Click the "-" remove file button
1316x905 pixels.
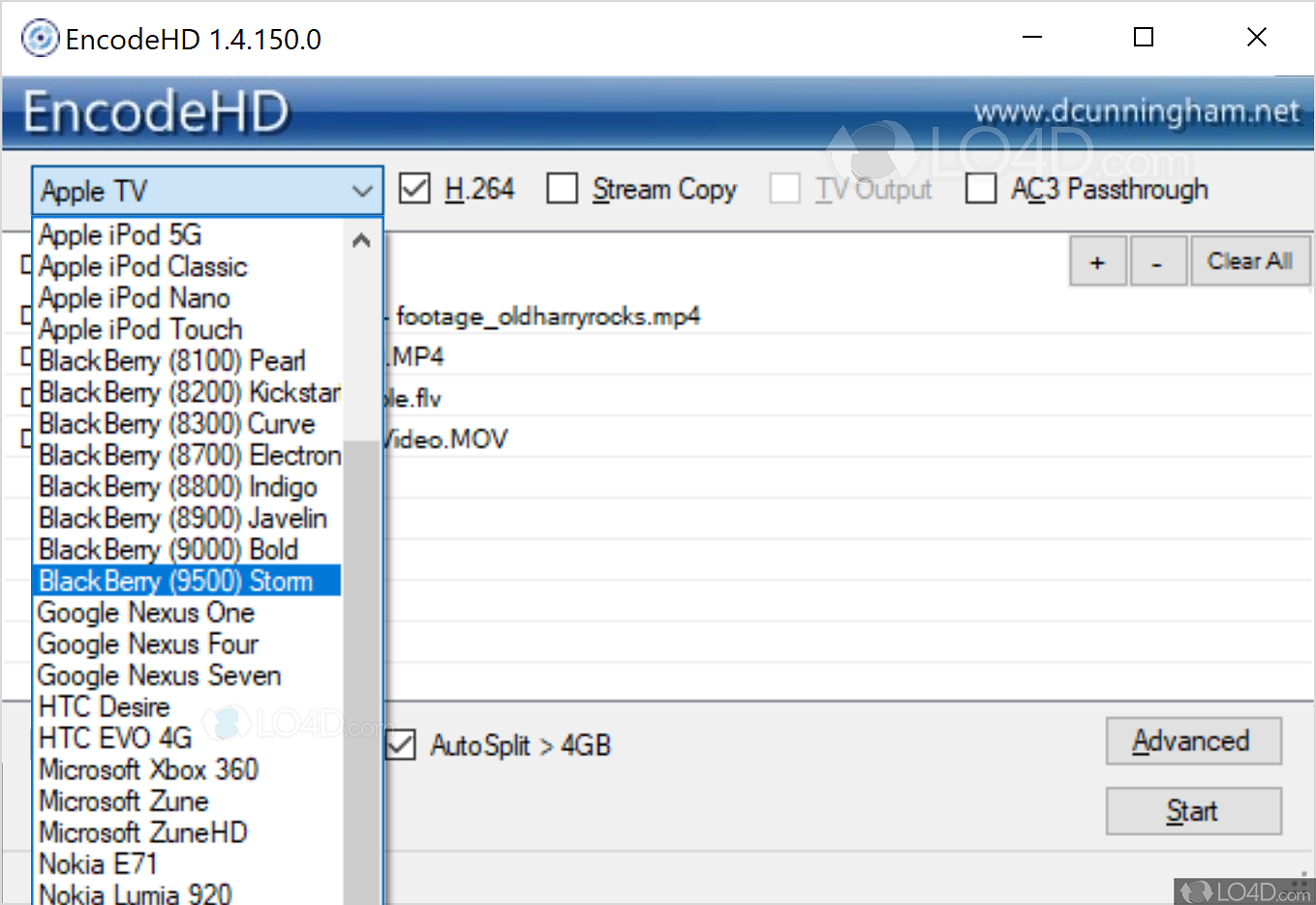[x=1158, y=260]
